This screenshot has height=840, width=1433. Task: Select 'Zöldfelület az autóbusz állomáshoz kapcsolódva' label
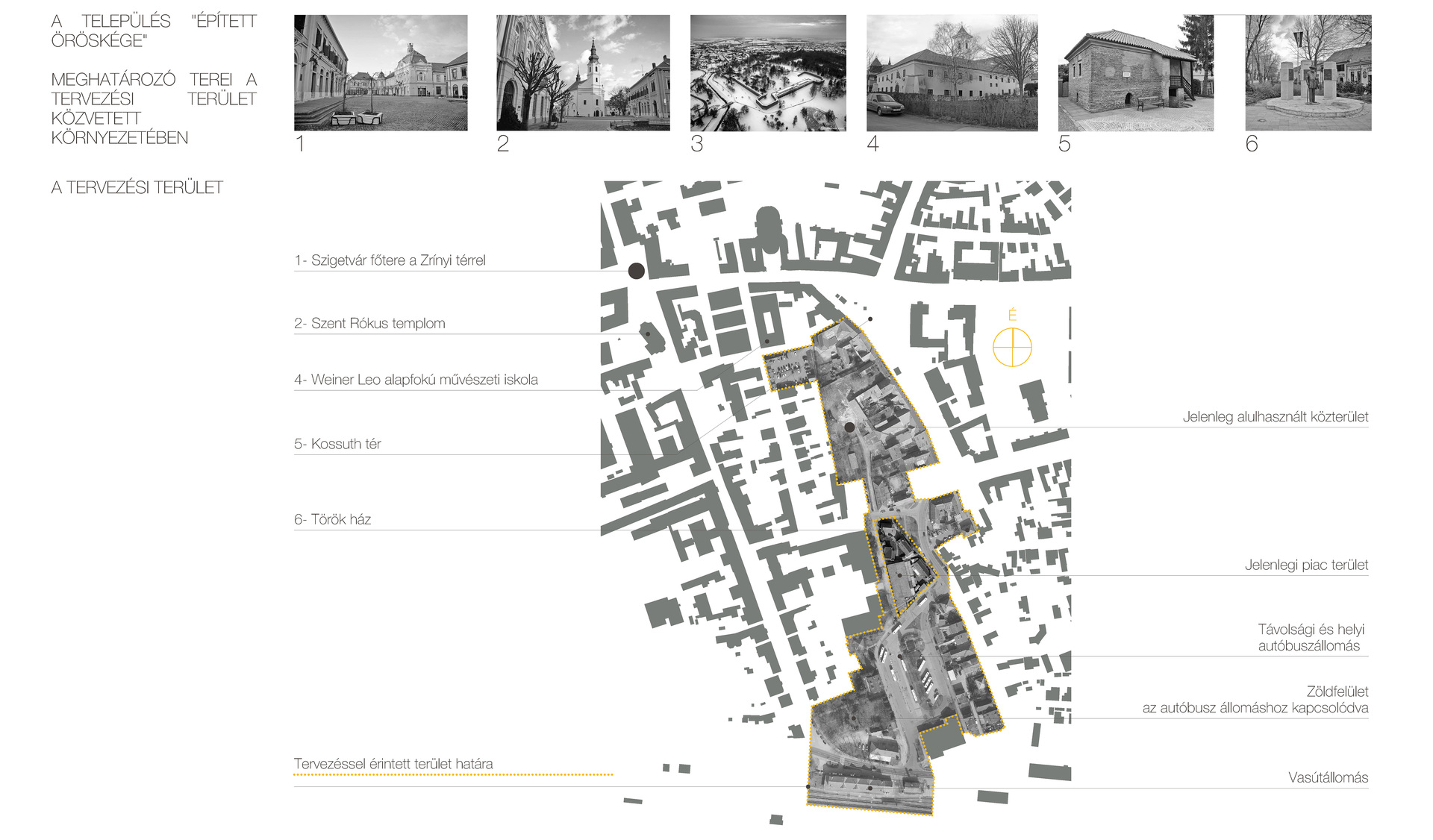click(1255, 700)
